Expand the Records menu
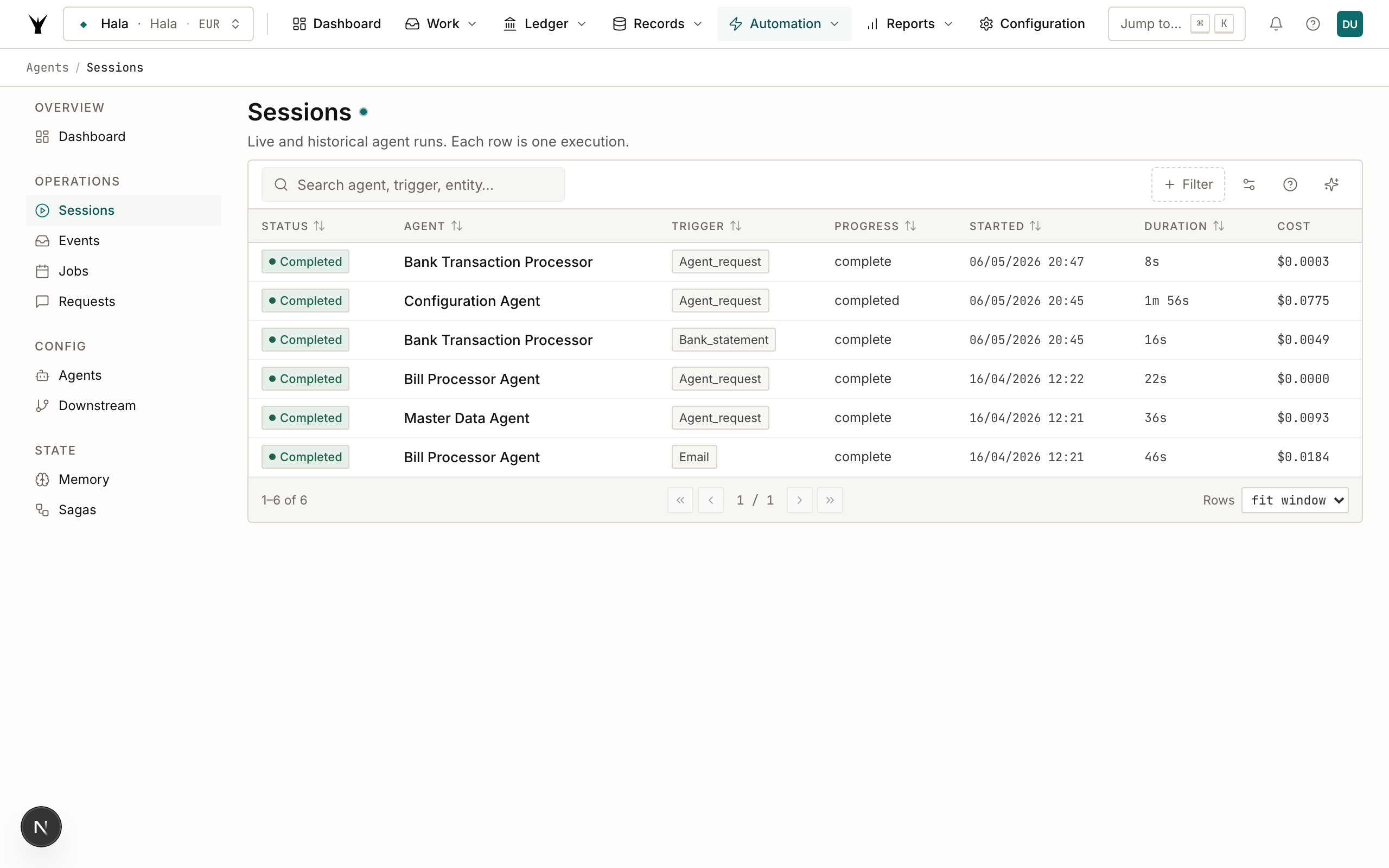 657,23
